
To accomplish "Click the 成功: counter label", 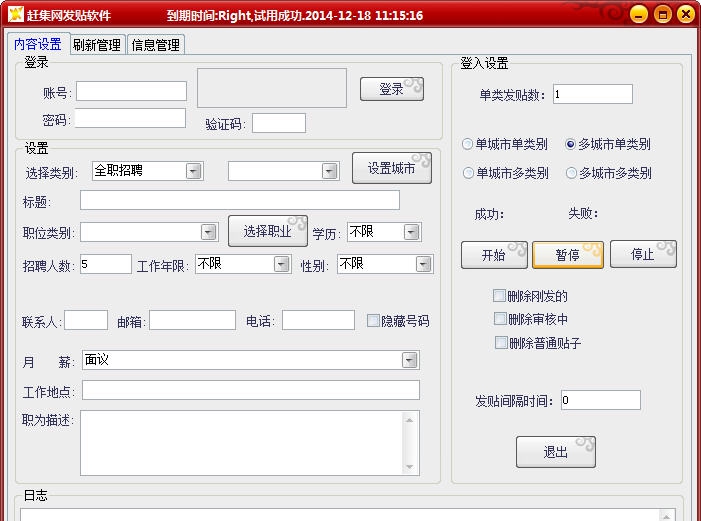I will pos(489,215).
